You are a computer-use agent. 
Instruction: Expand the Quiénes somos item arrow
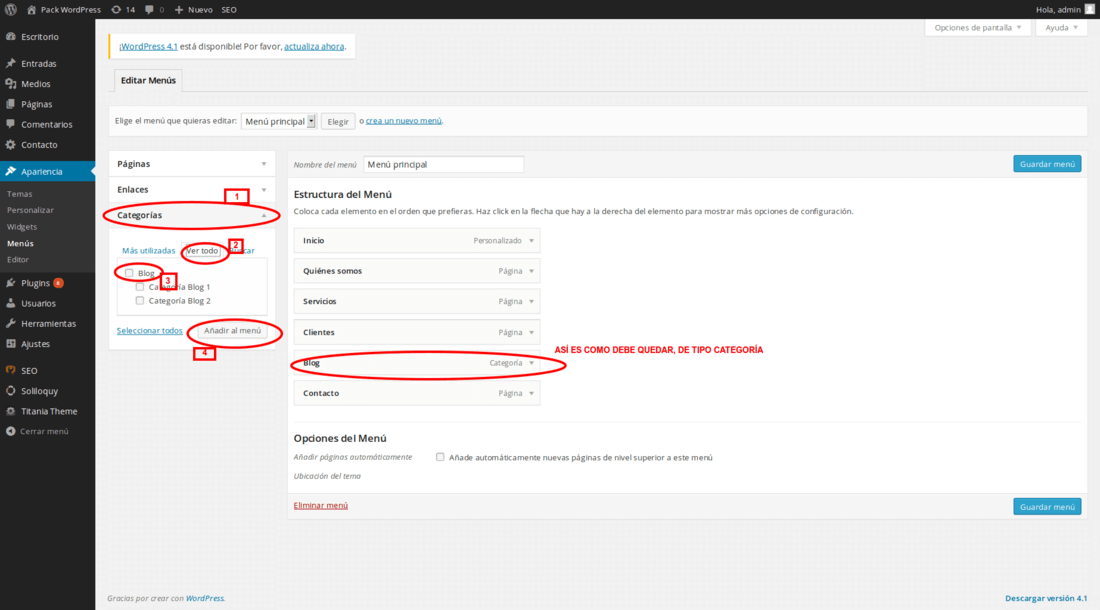pos(531,271)
